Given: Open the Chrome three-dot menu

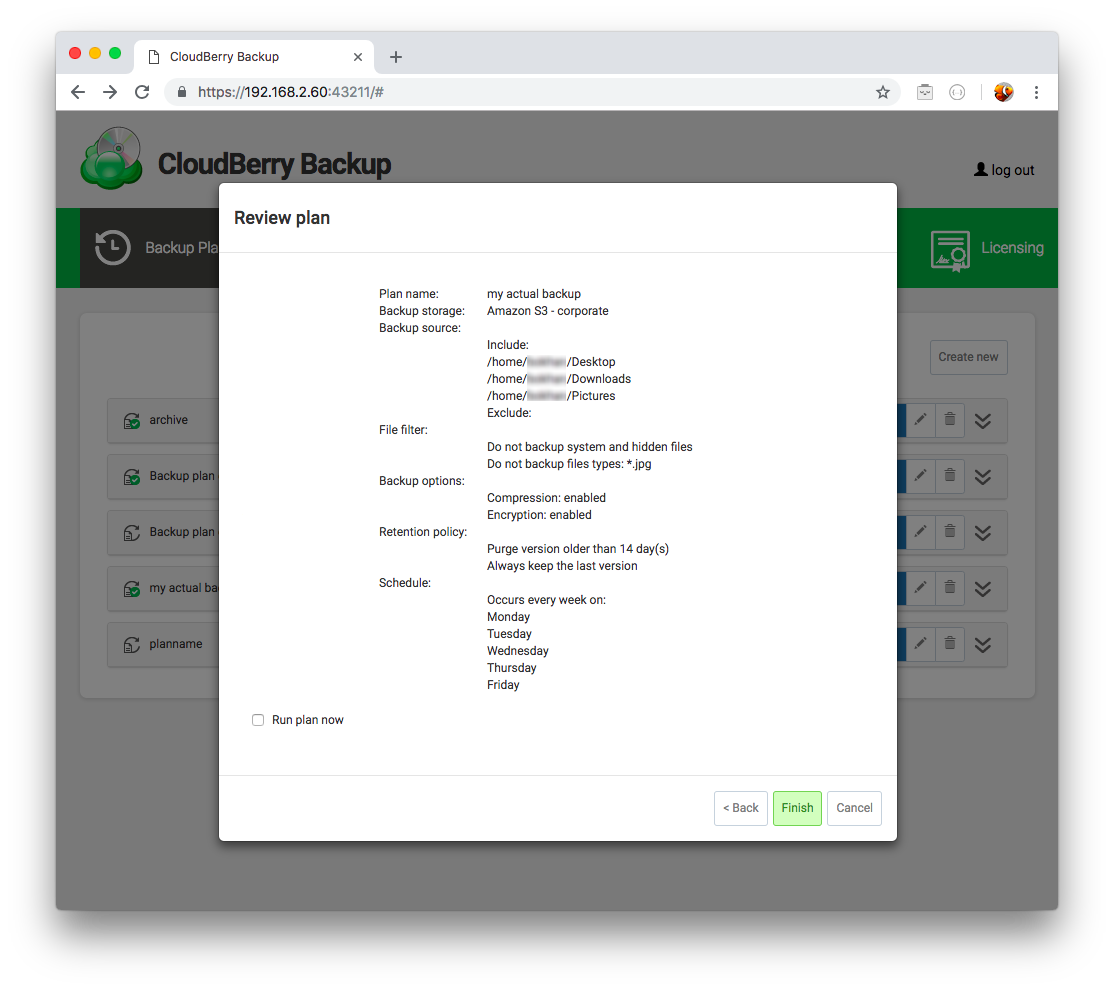Looking at the screenshot, I should (x=1037, y=92).
